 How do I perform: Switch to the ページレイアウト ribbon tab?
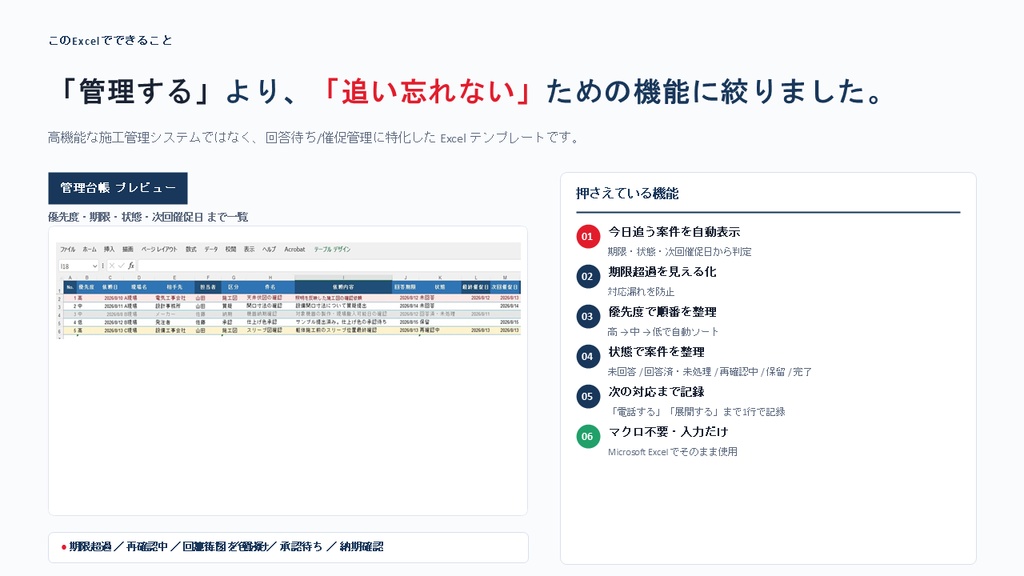click(x=159, y=249)
